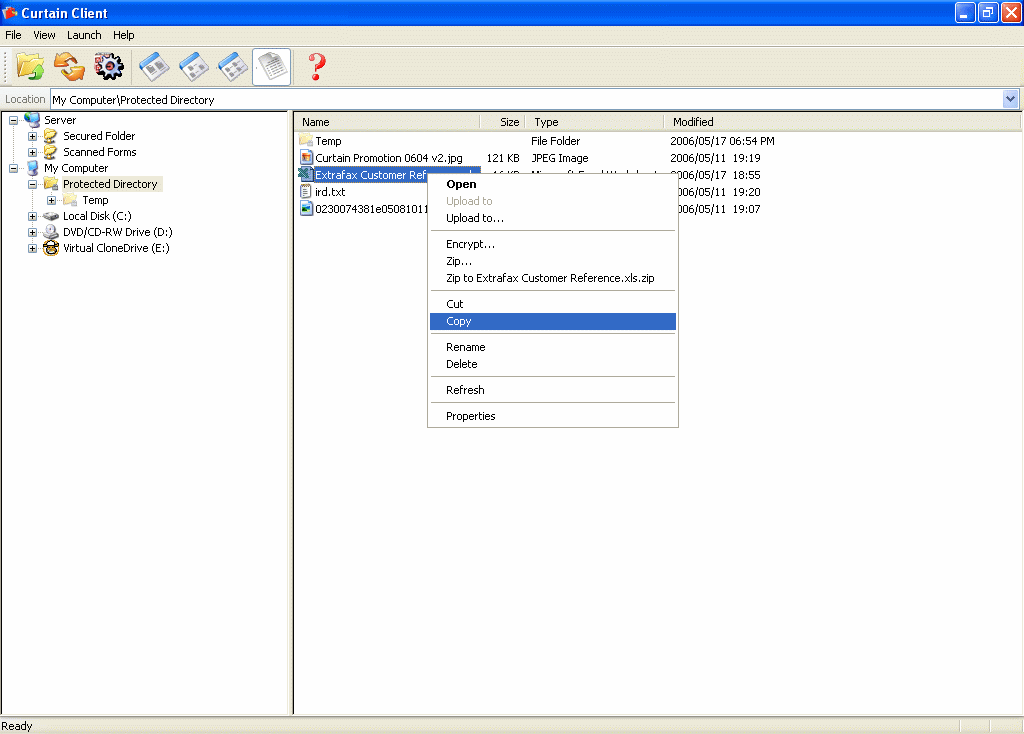Screen dimensions: 1024x734
Task: Click the Name column header
Action: [316, 122]
